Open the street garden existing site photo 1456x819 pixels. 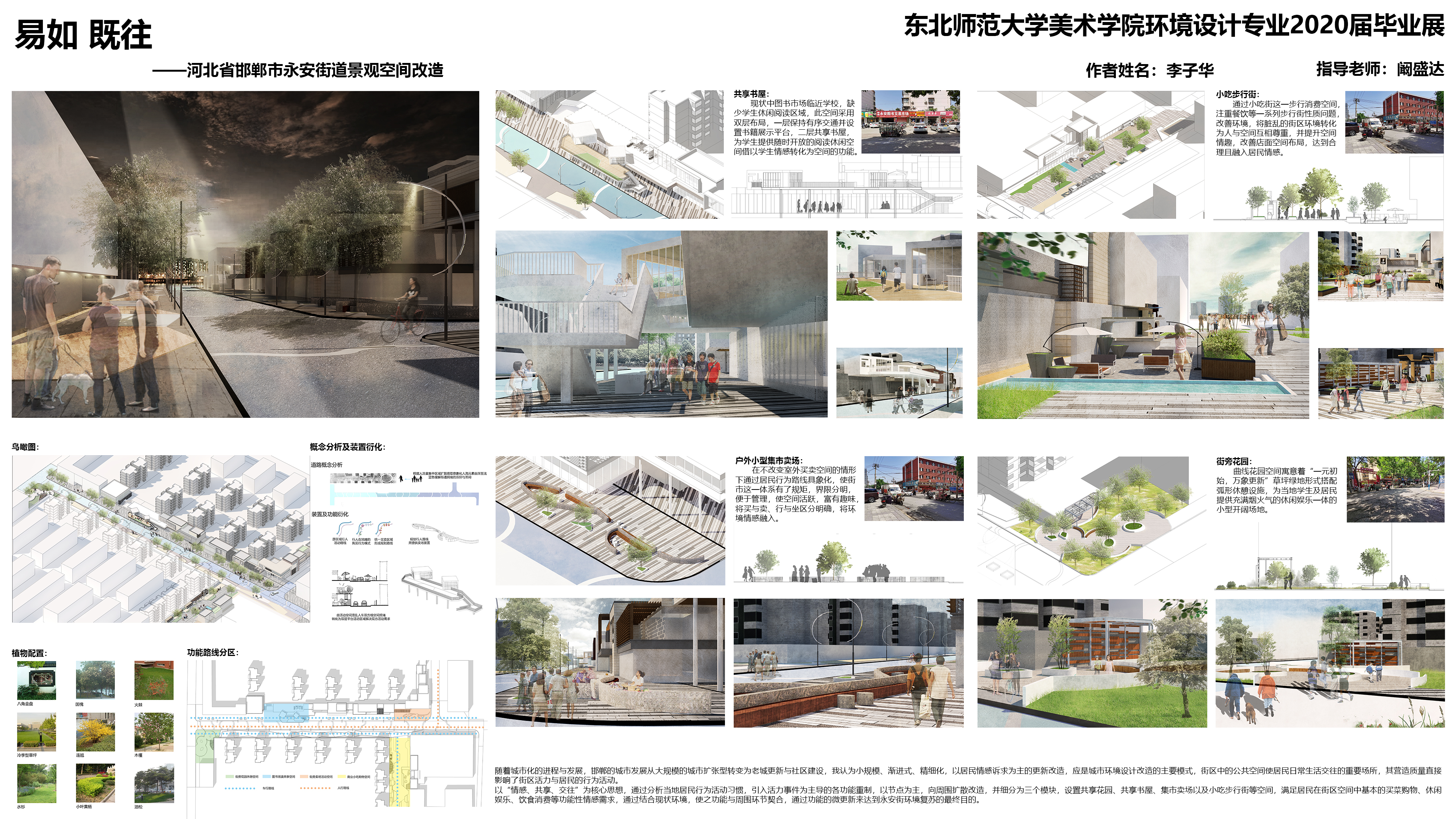[1395, 489]
